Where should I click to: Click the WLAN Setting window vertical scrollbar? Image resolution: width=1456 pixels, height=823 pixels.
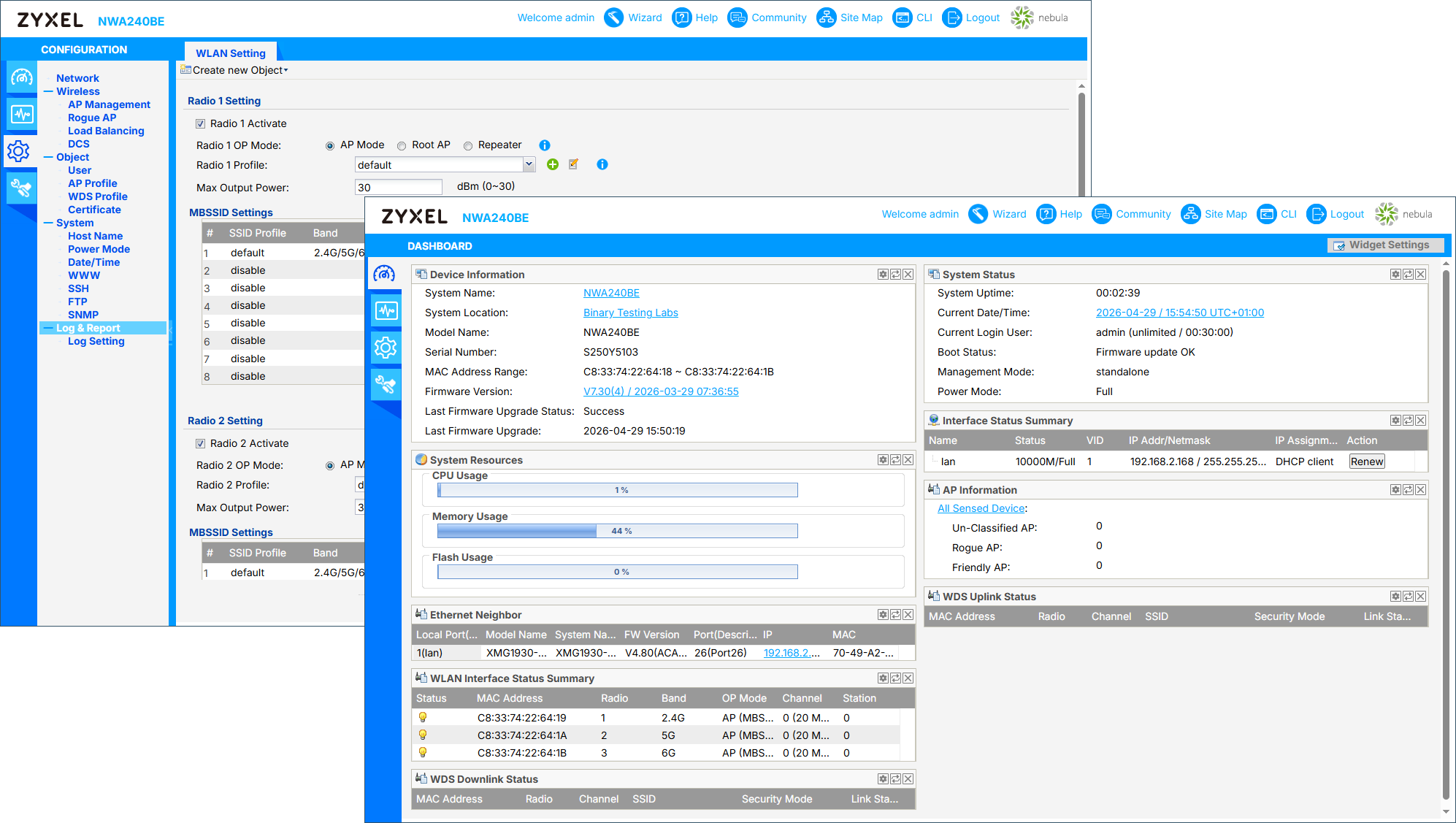1081,145
